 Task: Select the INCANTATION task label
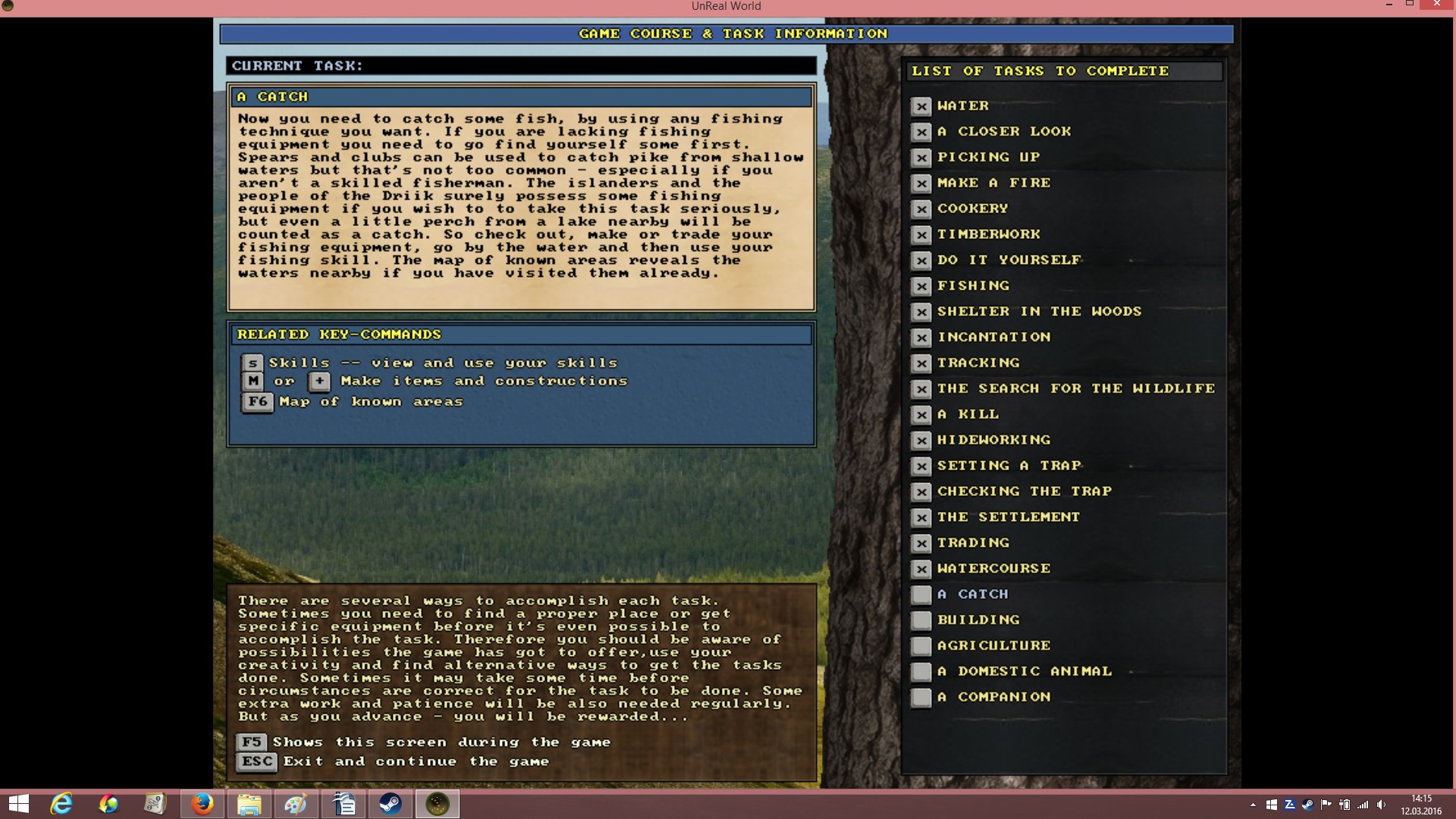(x=993, y=337)
